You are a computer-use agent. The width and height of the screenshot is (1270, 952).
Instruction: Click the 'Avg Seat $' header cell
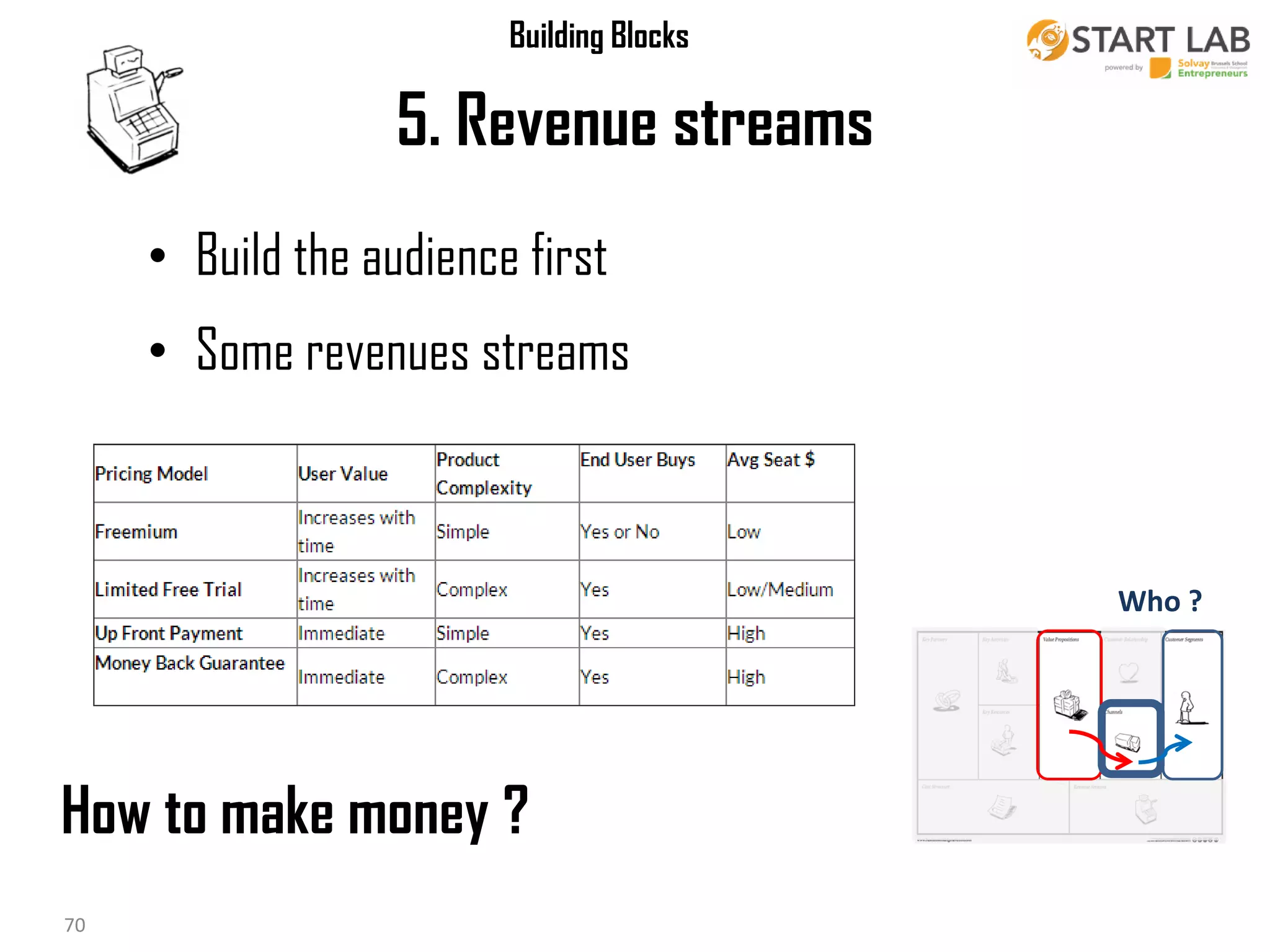[790, 474]
